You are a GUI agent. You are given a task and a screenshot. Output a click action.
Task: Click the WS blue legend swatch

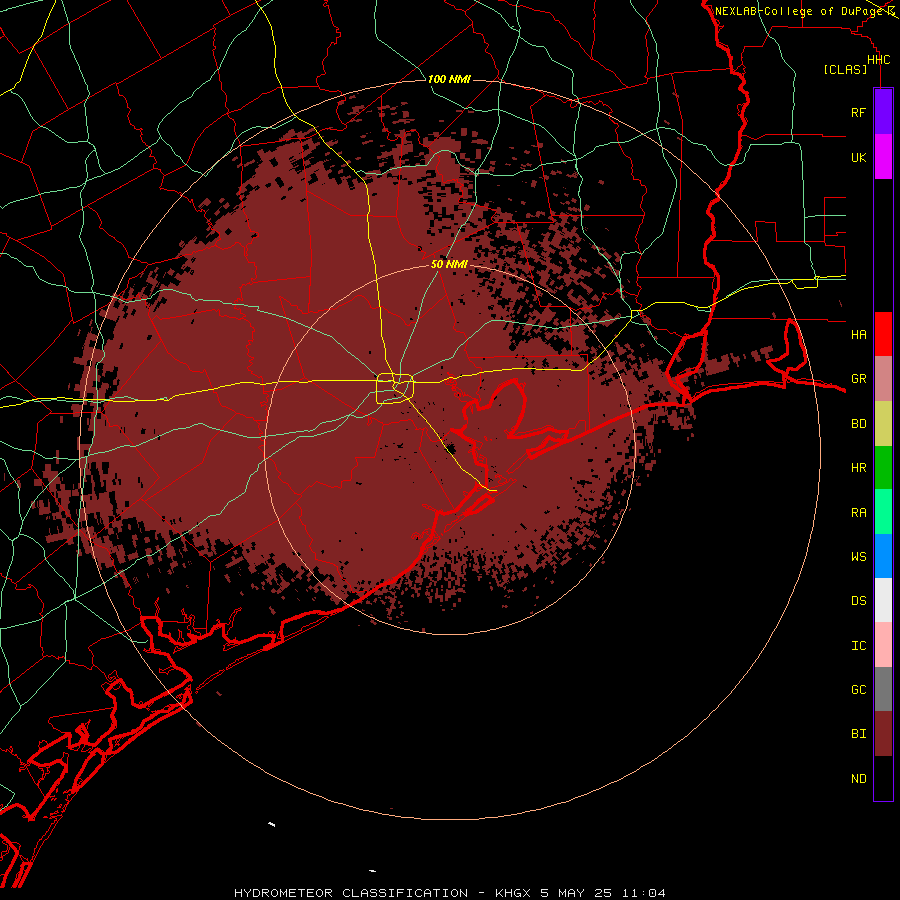883,556
